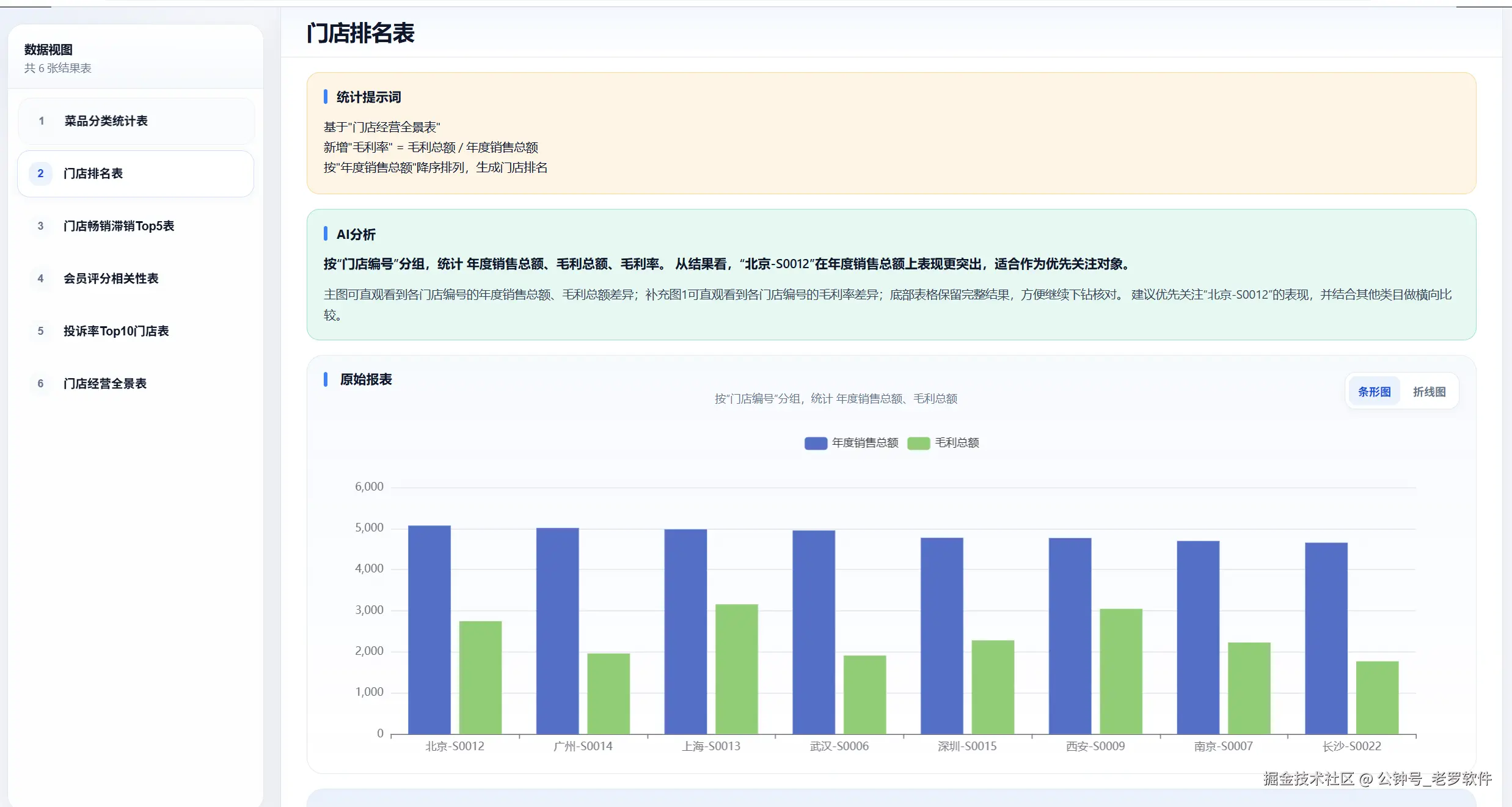Click number badge 2 beside 门店排名表
The width and height of the screenshot is (1512, 807).
(41, 173)
